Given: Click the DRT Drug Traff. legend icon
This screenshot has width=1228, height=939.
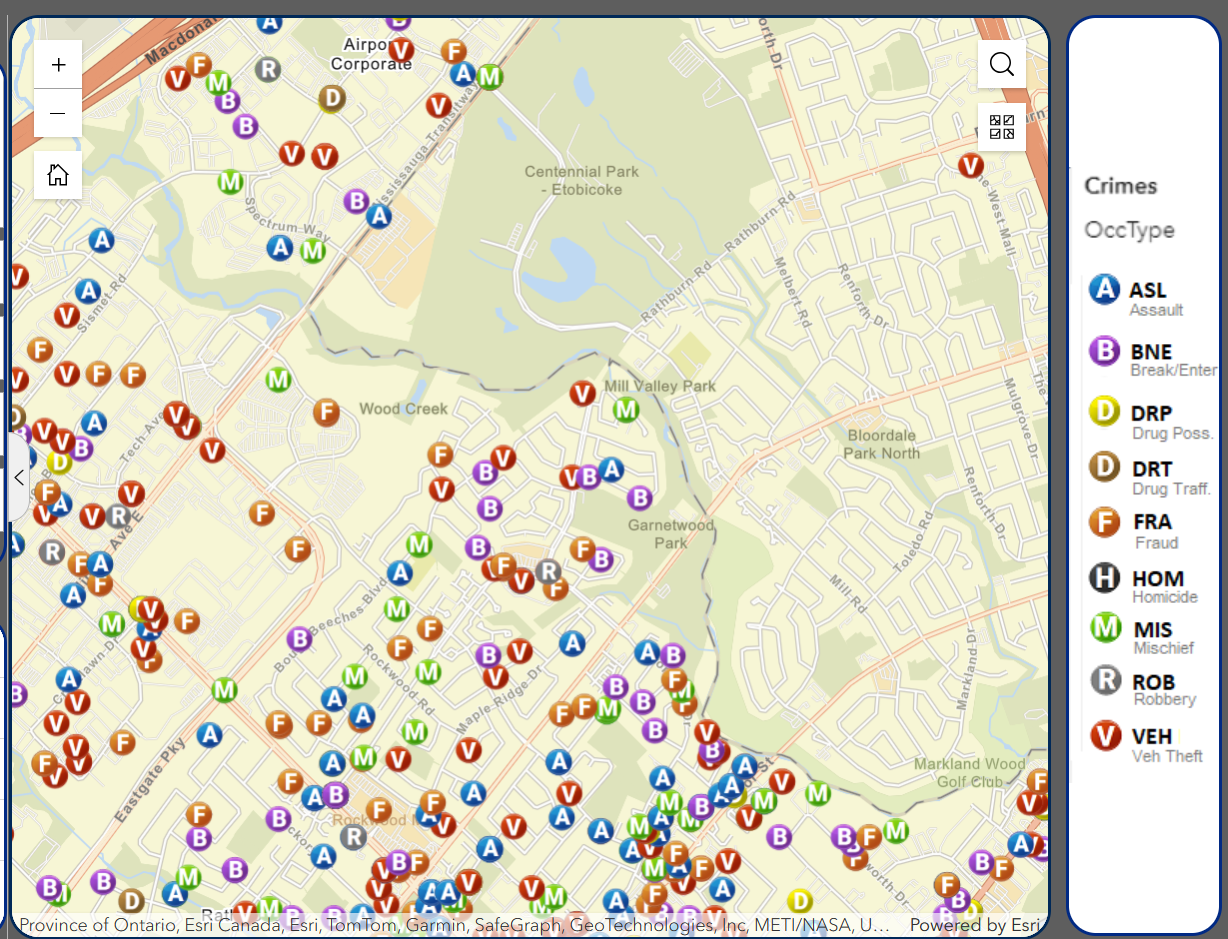Looking at the screenshot, I should pyautogui.click(x=1104, y=468).
